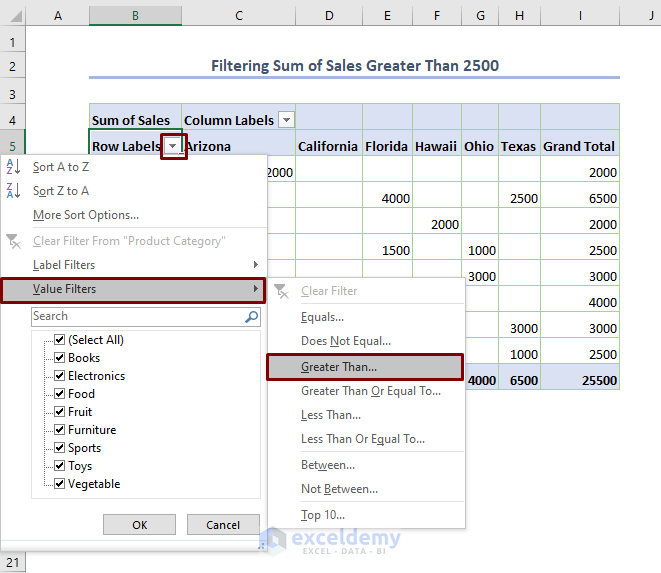Uncheck the Books checkbox

[60, 358]
